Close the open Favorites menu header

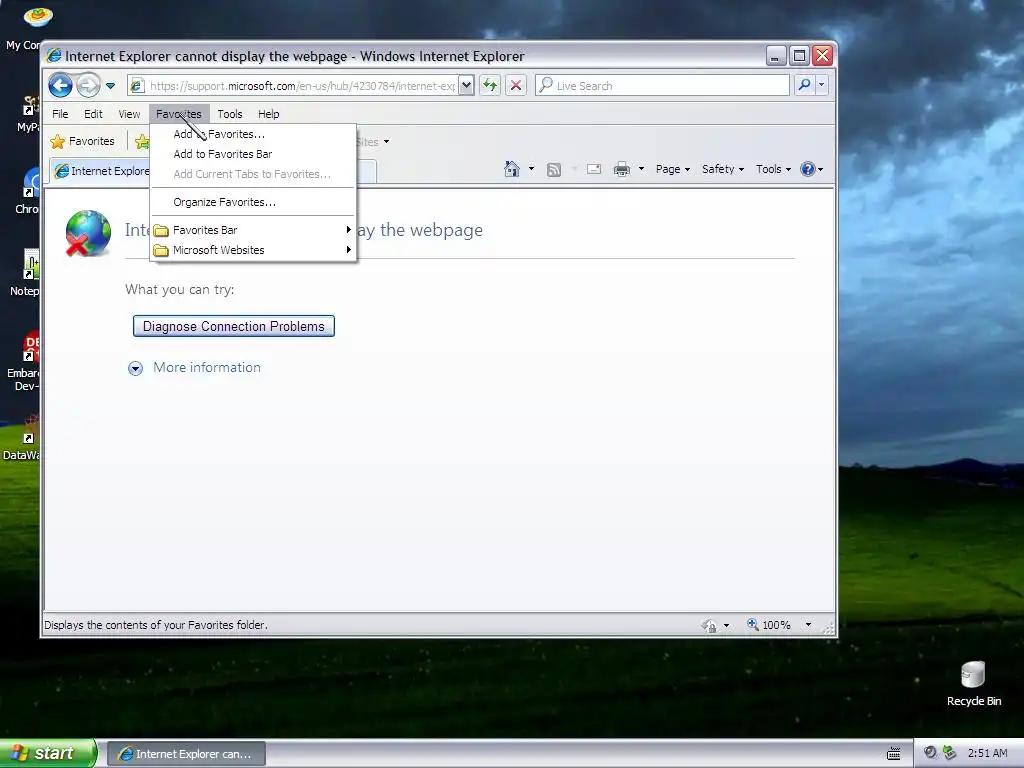(x=179, y=114)
